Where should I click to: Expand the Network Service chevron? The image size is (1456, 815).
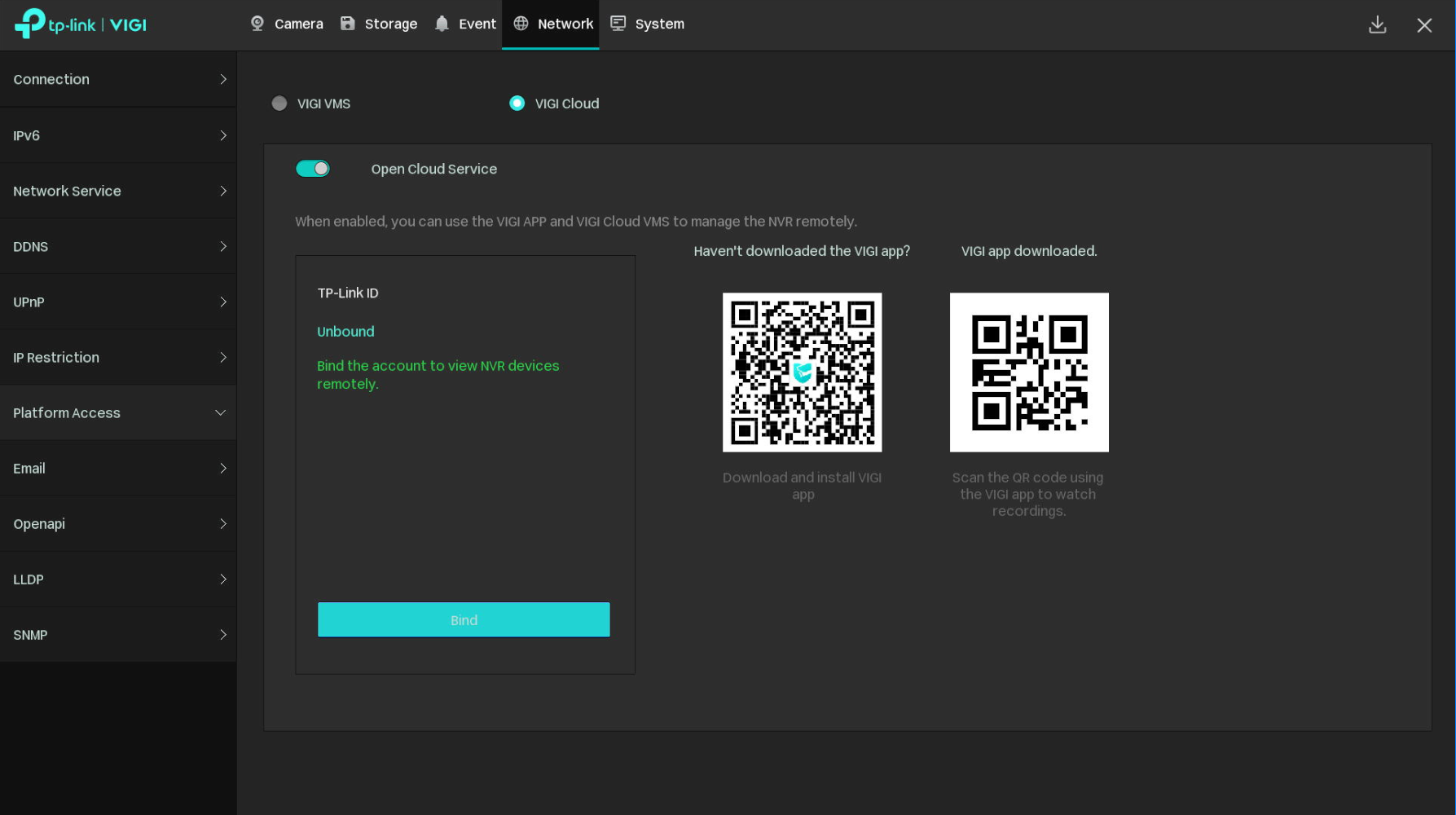[x=223, y=191]
